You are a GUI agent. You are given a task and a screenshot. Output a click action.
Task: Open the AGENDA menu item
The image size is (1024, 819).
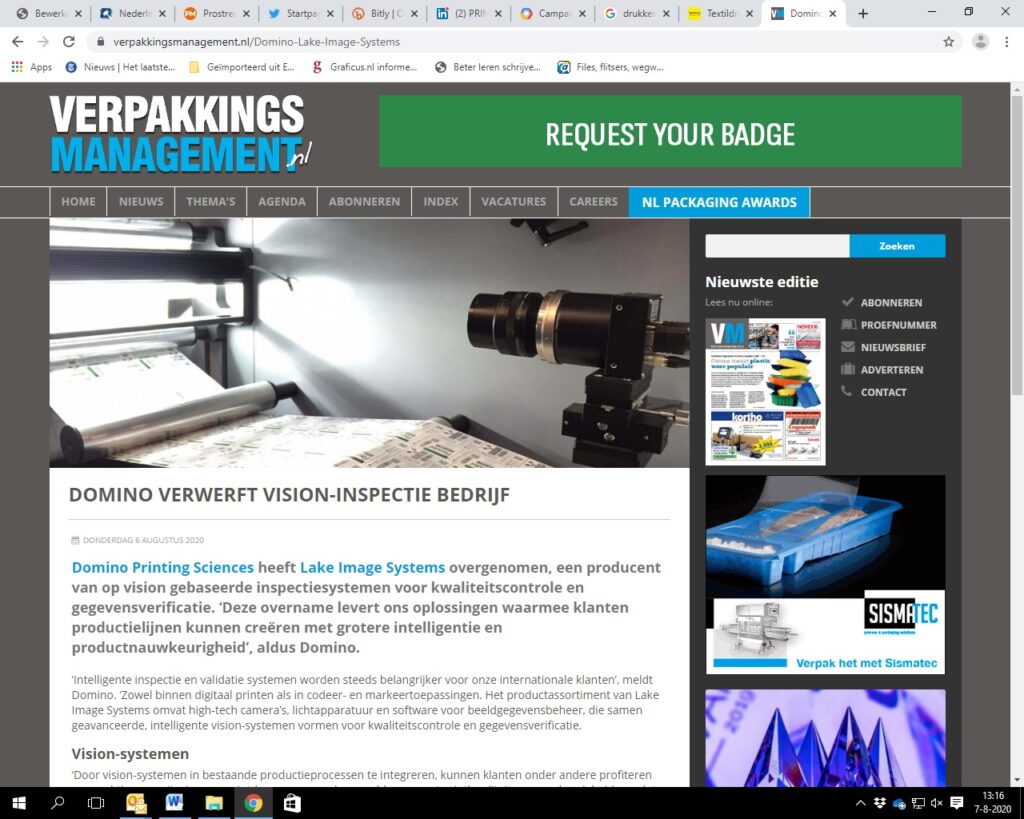[281, 202]
